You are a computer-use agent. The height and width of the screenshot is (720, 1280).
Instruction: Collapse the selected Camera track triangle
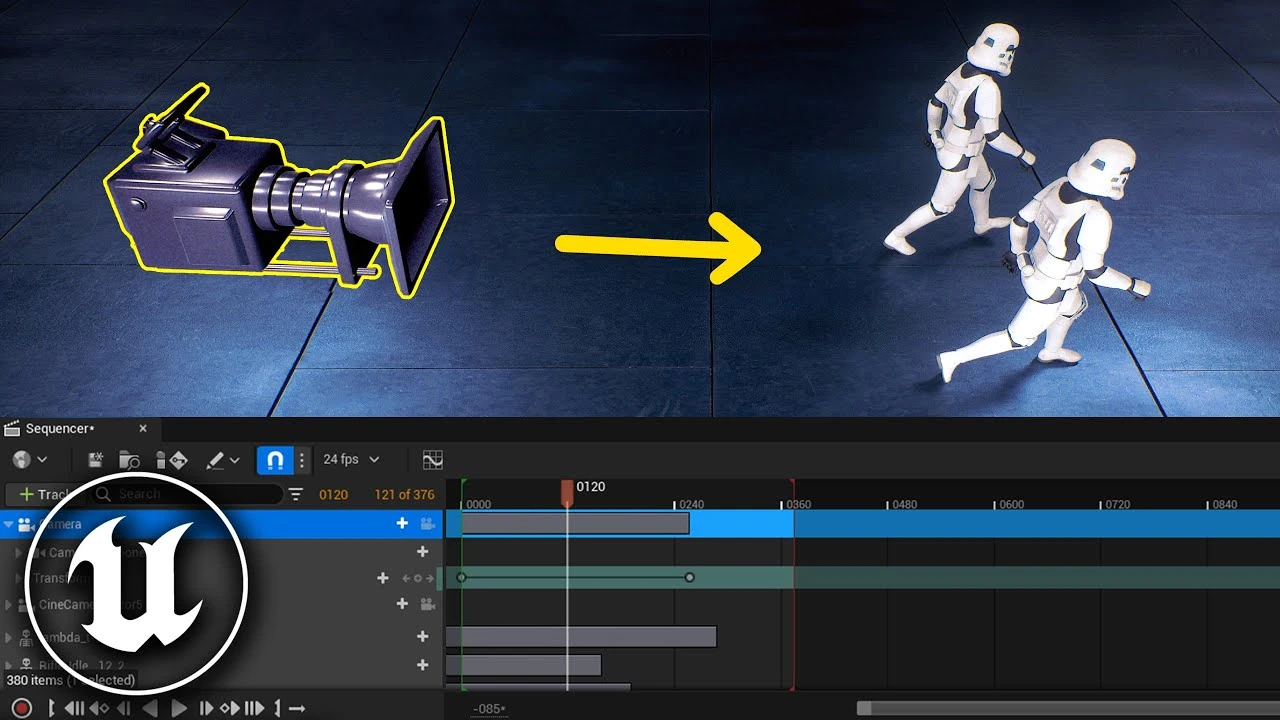8,524
